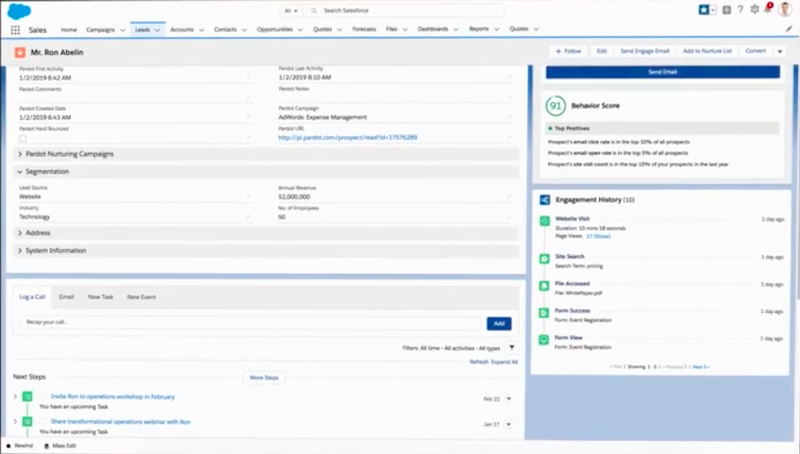800x454 pixels.
Task: Open the Rewind utility bar item
Action: (x=20, y=446)
